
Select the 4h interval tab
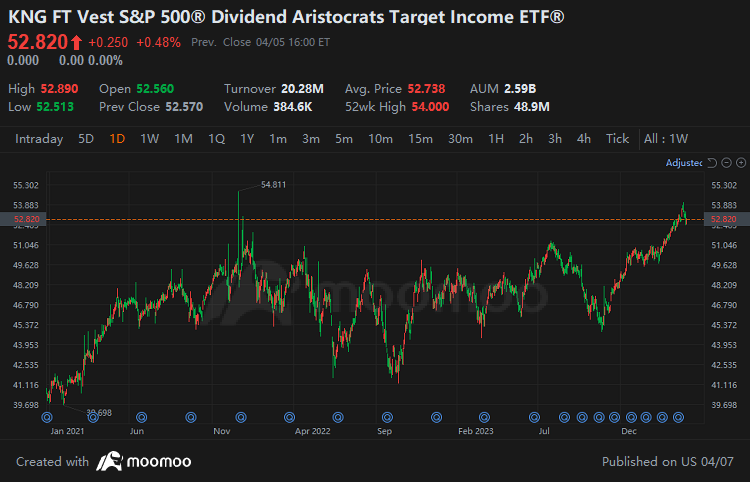584,139
